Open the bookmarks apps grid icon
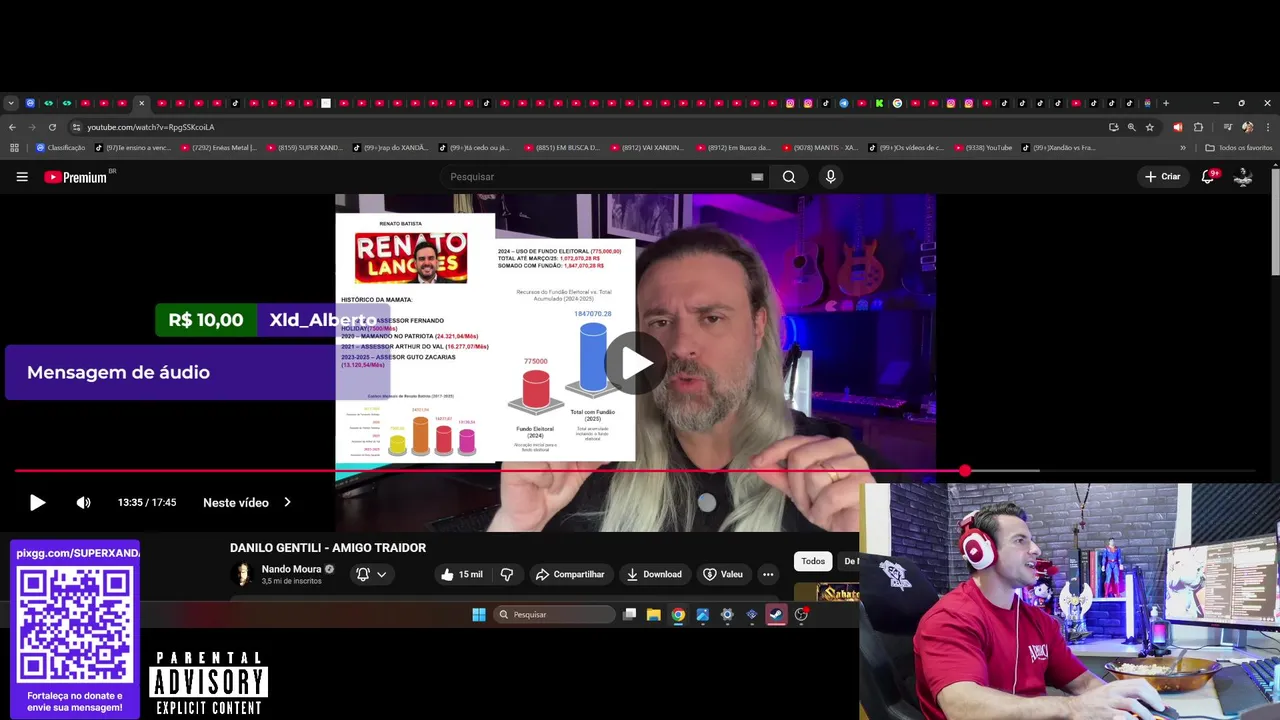 tap(14, 148)
